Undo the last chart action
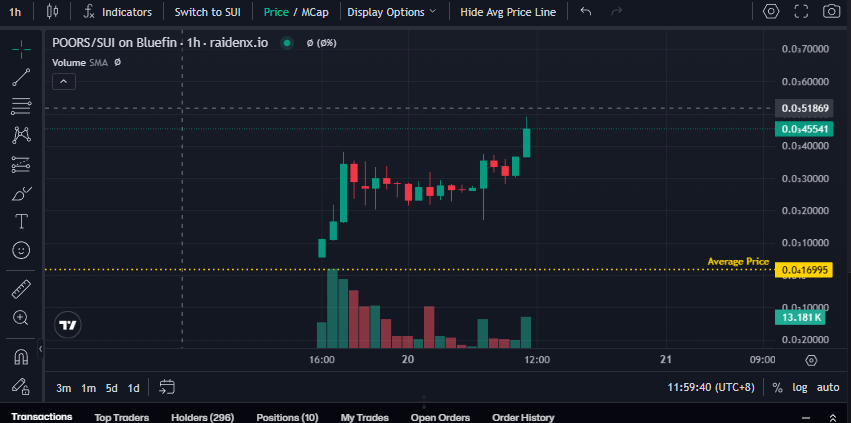Image resolution: width=851 pixels, height=423 pixels. pos(586,11)
